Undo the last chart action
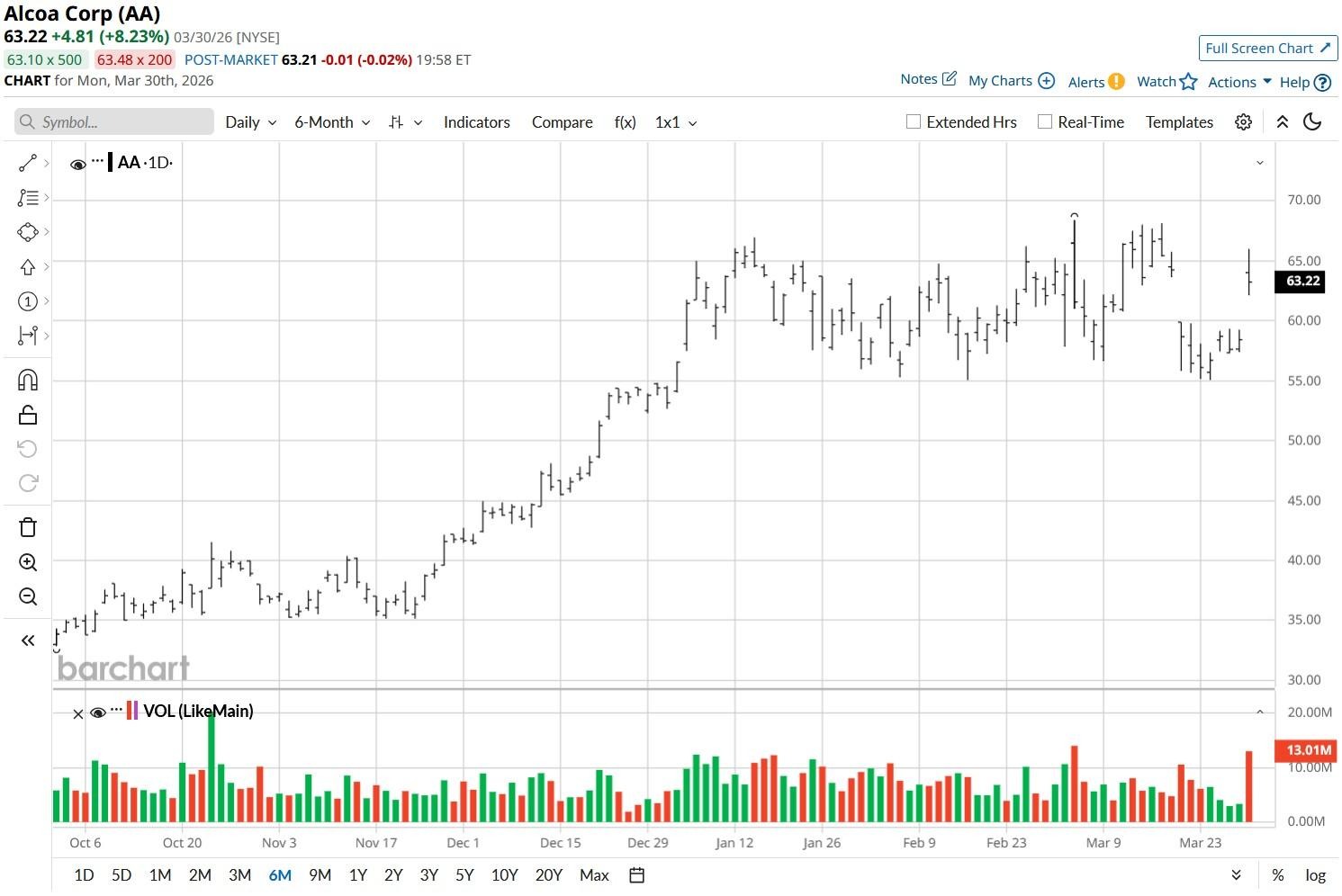The image size is (1342, 896). [x=28, y=449]
